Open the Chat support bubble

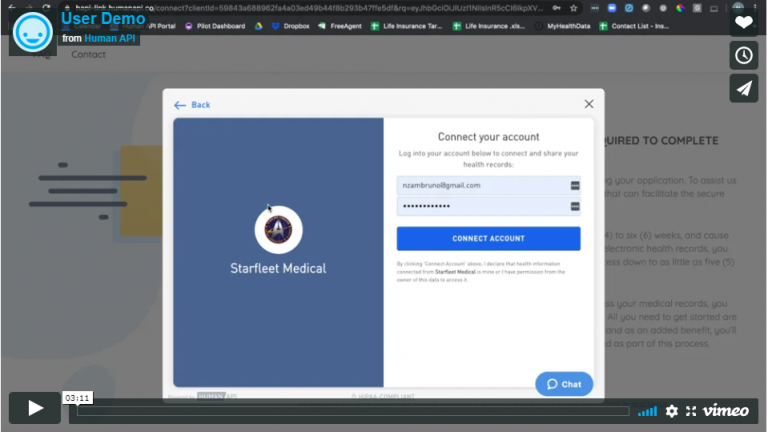(564, 384)
